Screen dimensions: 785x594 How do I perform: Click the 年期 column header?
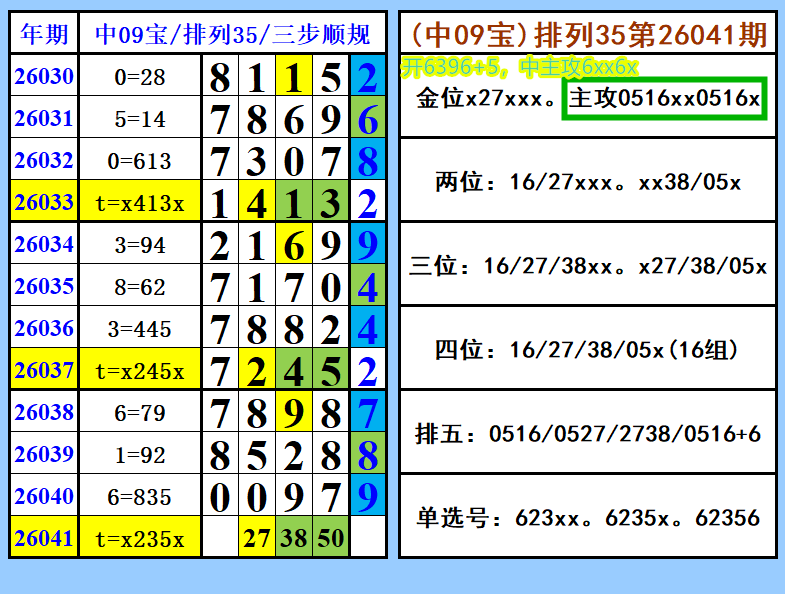pyautogui.click(x=44, y=34)
